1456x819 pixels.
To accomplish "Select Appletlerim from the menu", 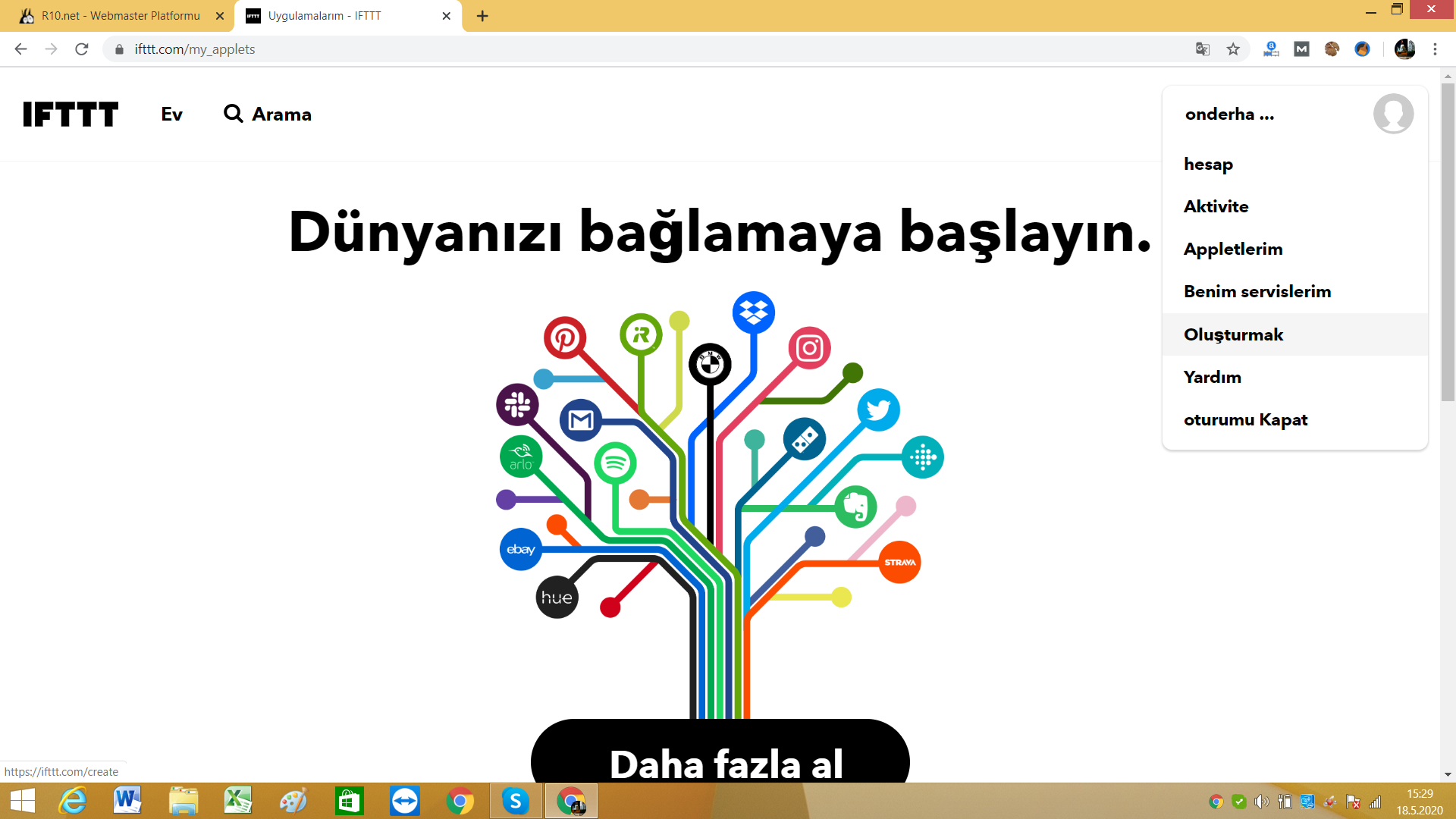I will tap(1294, 249).
